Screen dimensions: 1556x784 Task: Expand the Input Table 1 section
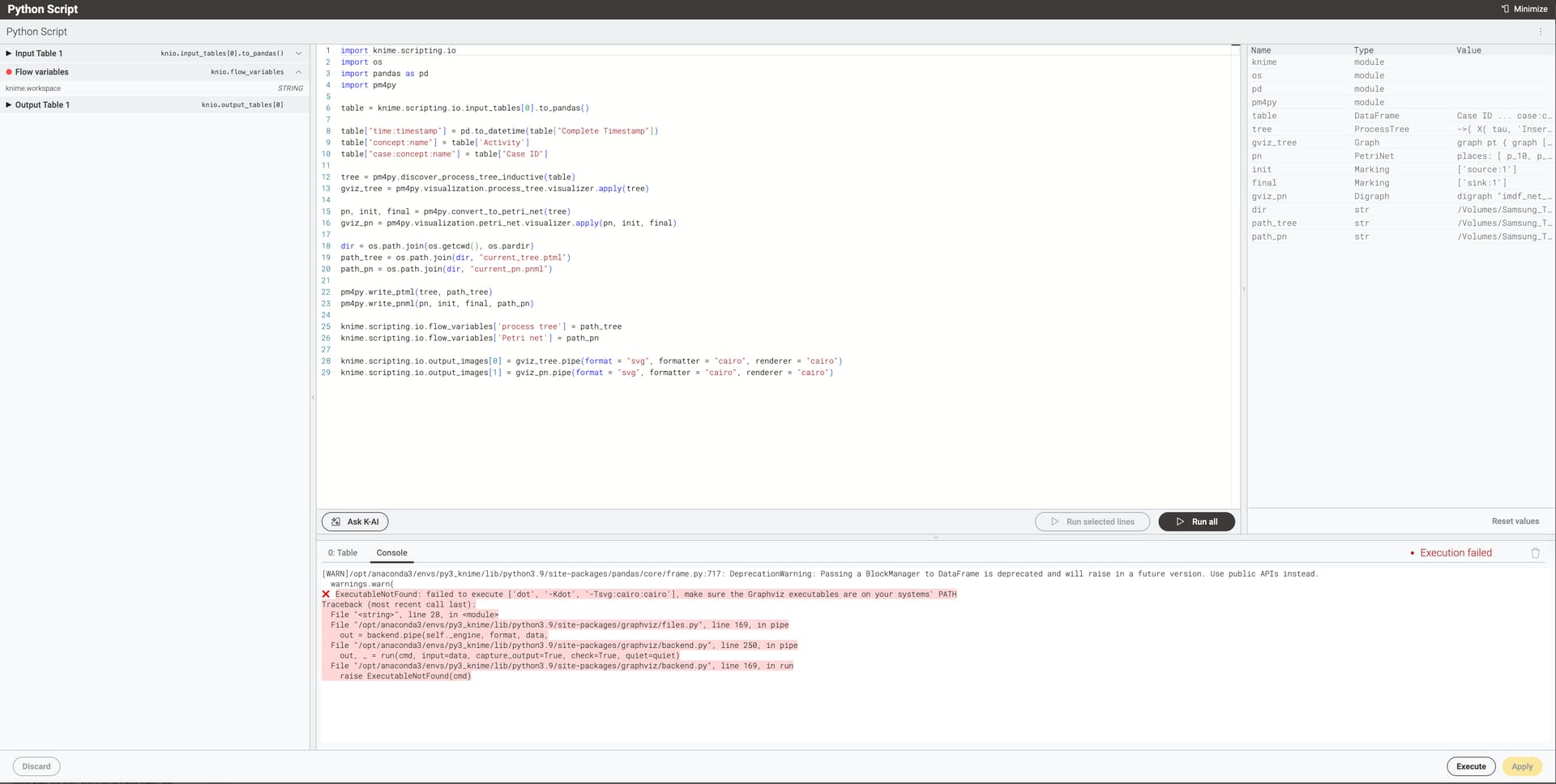point(7,53)
